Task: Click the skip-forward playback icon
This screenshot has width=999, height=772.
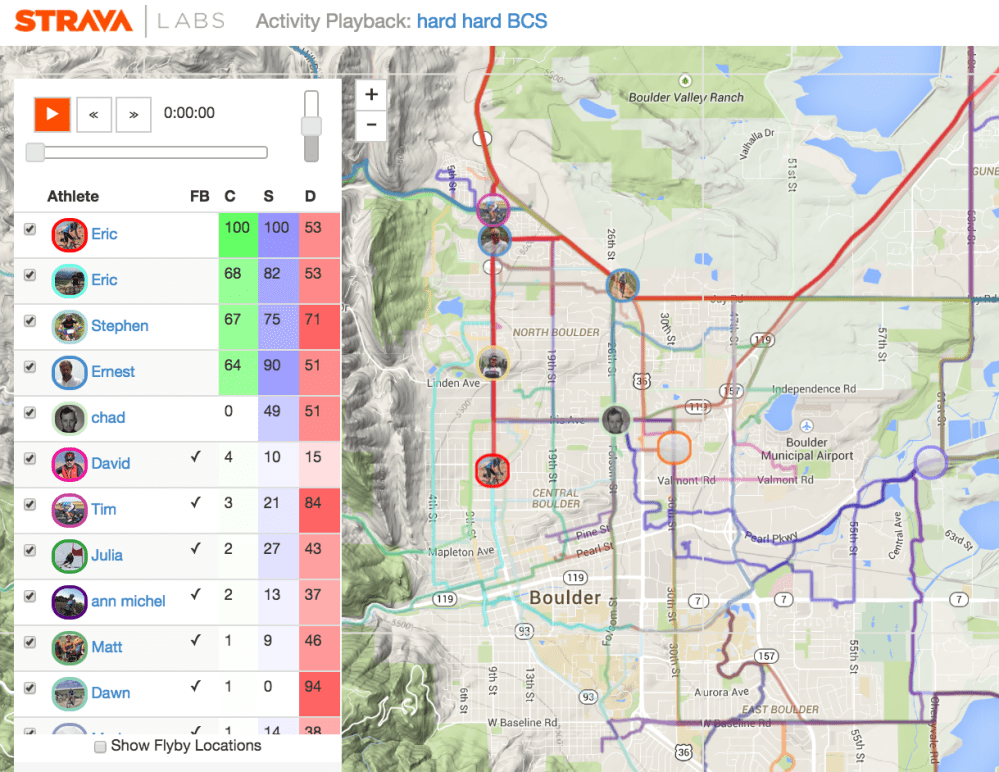Action: 133,114
